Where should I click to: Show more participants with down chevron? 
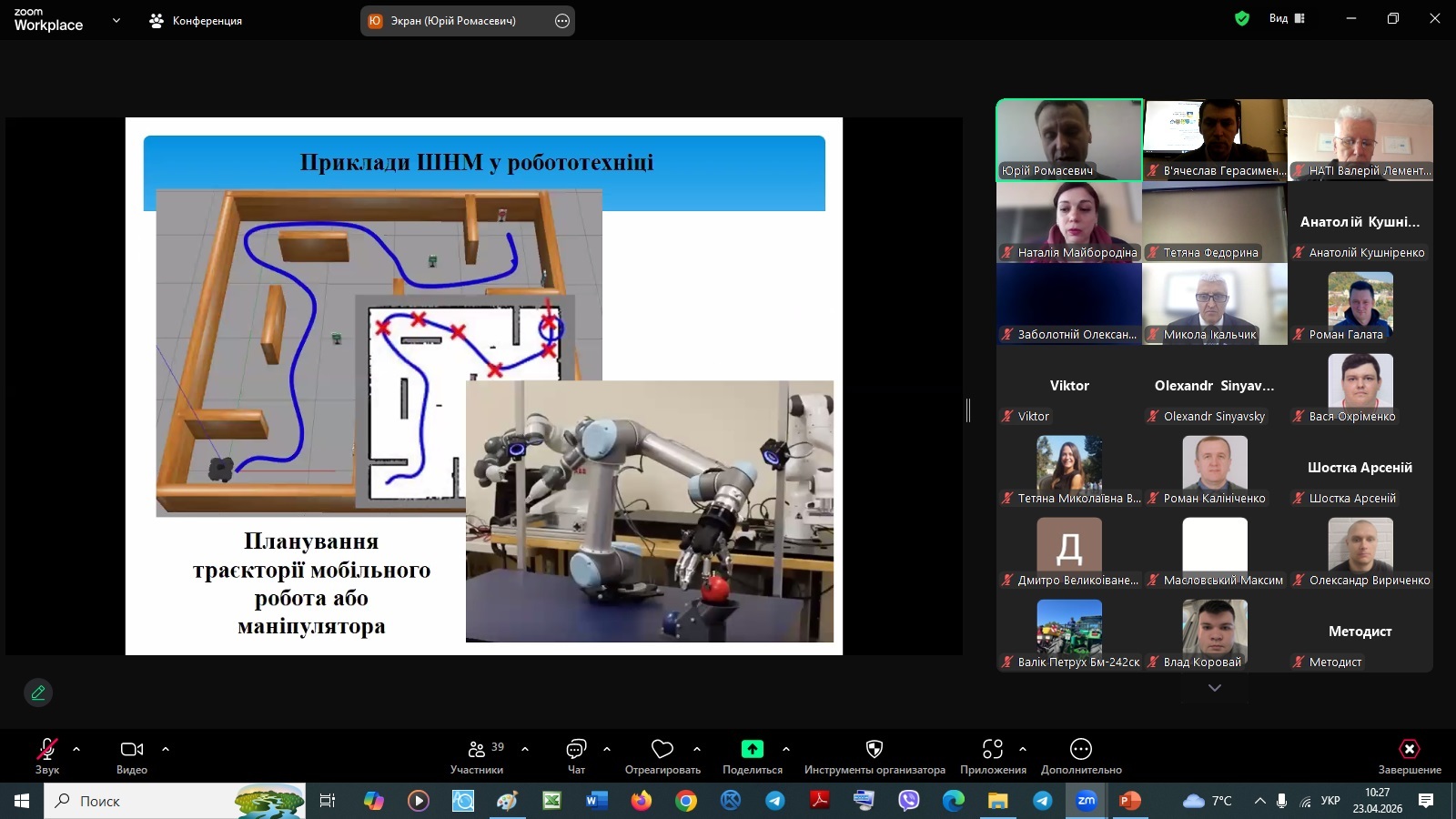point(1214,688)
